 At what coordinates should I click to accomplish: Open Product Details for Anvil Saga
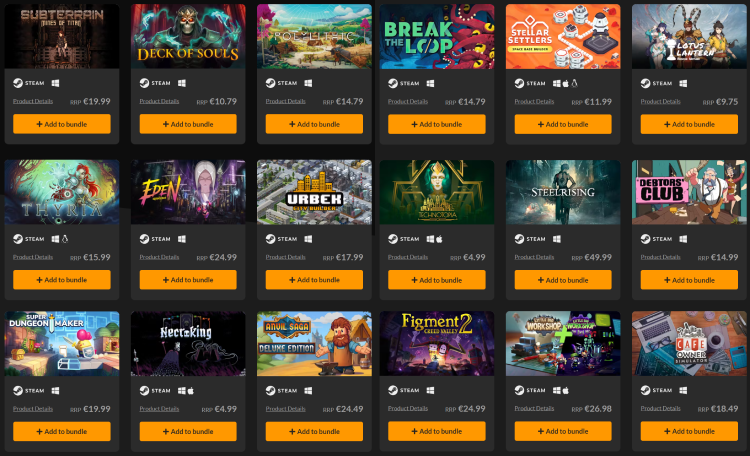click(286, 409)
